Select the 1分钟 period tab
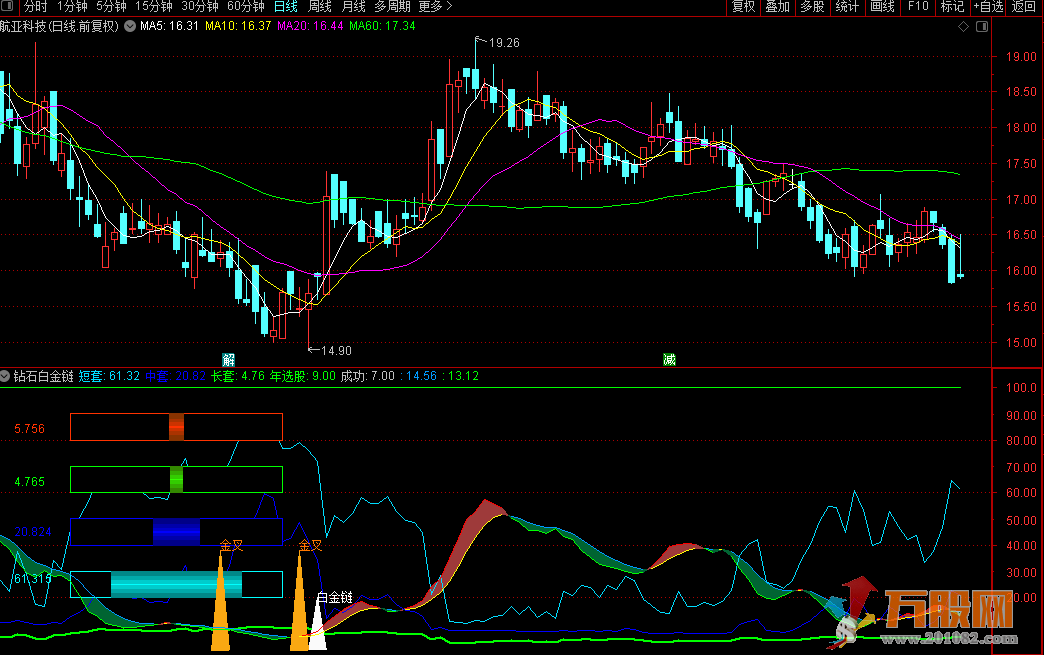This screenshot has width=1044, height=655. tap(72, 7)
